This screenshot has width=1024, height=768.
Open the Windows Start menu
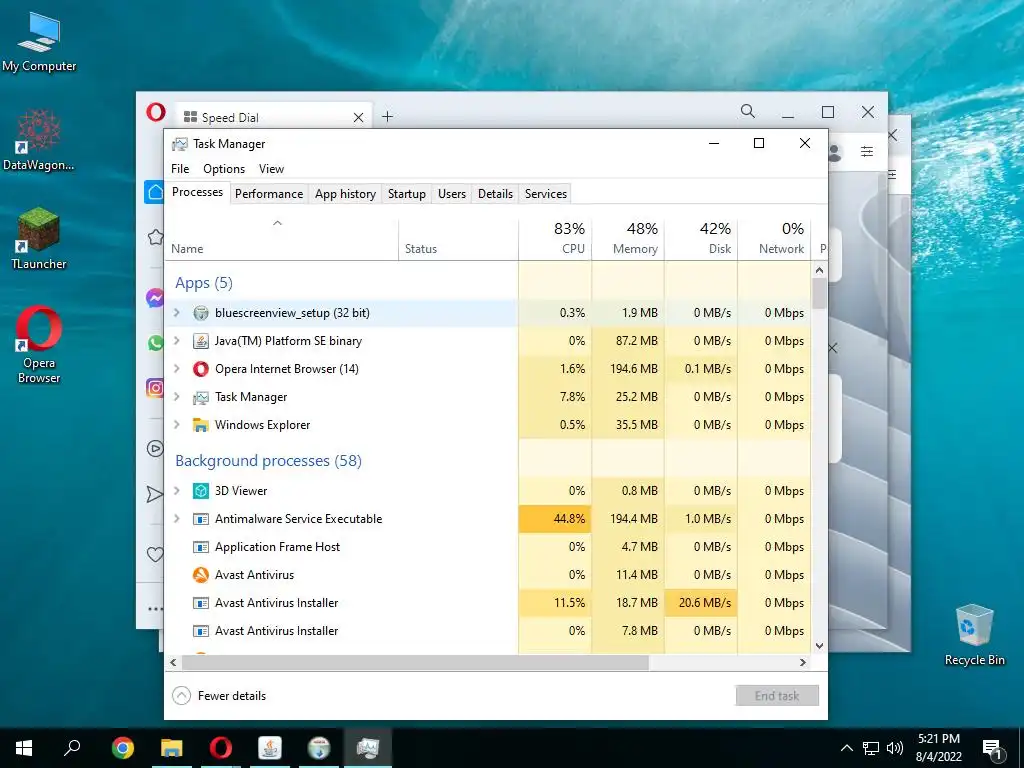[24, 748]
